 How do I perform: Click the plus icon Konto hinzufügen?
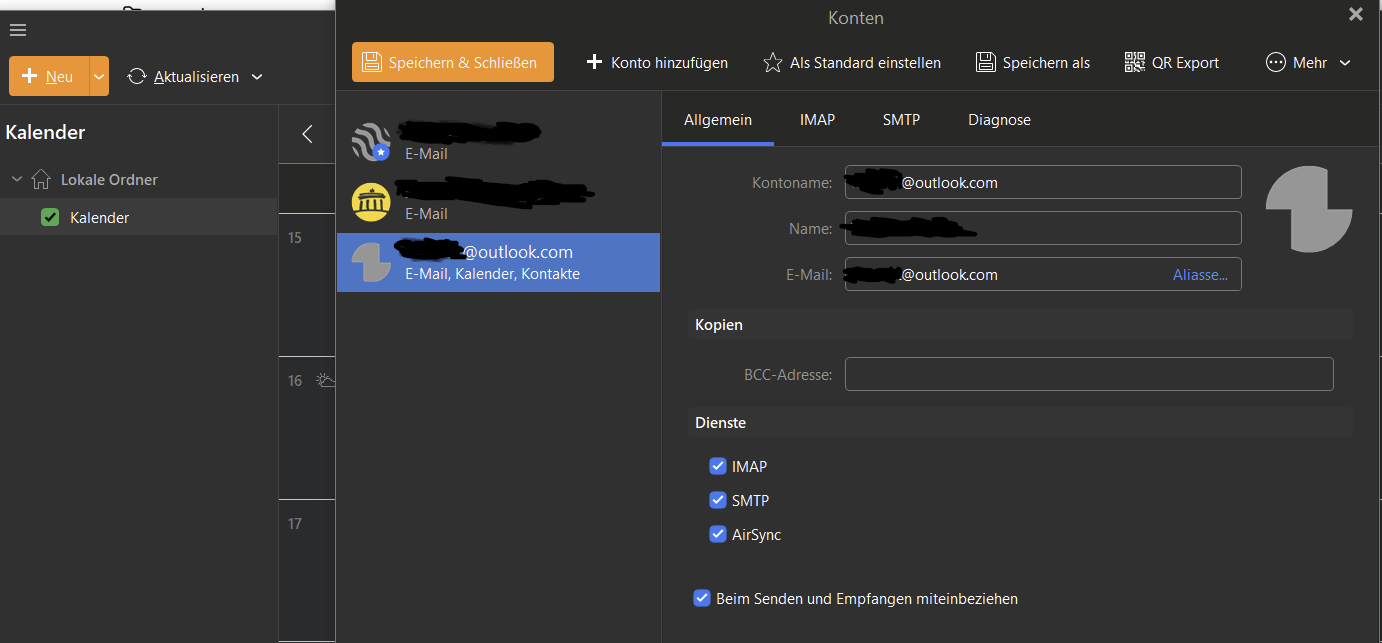tap(594, 62)
